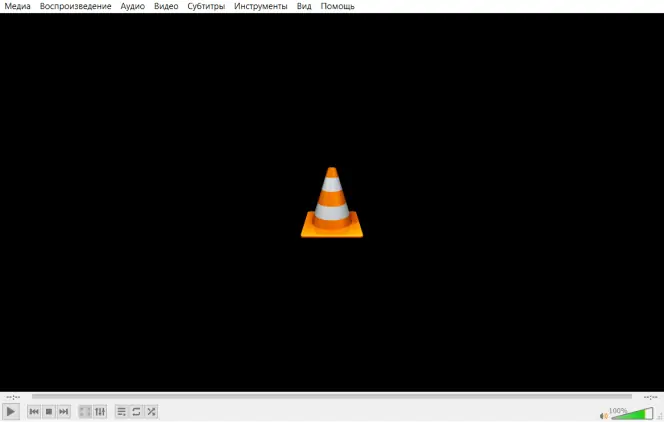This screenshot has height=422, width=664.
Task: Open the Вид menu
Action: pyautogui.click(x=304, y=6)
